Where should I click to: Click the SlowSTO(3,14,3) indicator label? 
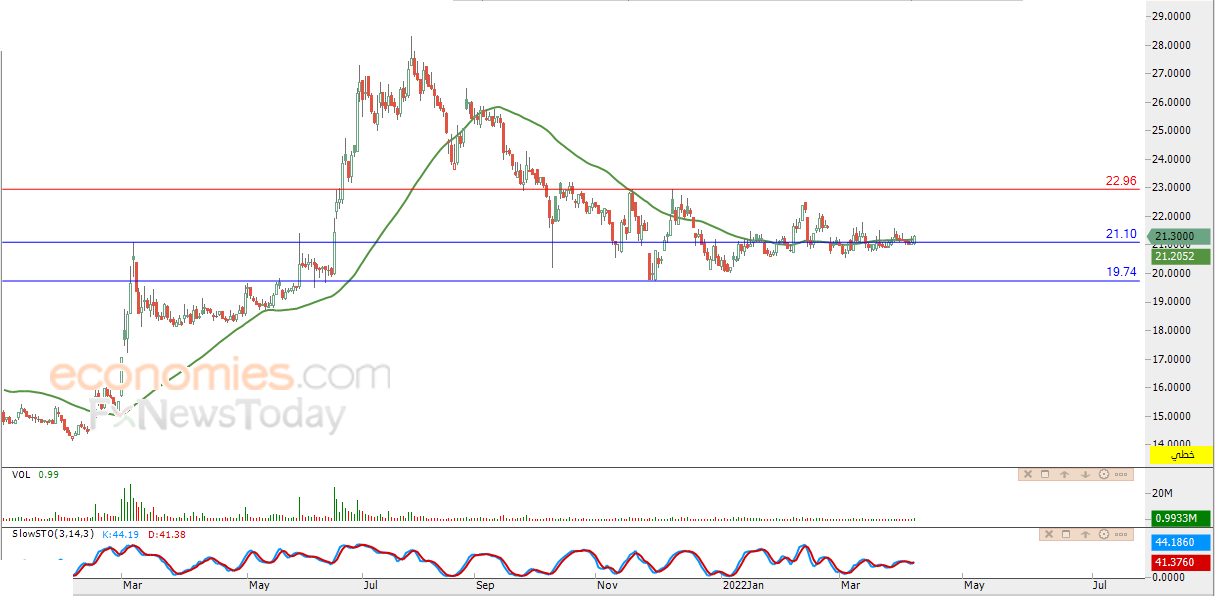tap(53, 534)
